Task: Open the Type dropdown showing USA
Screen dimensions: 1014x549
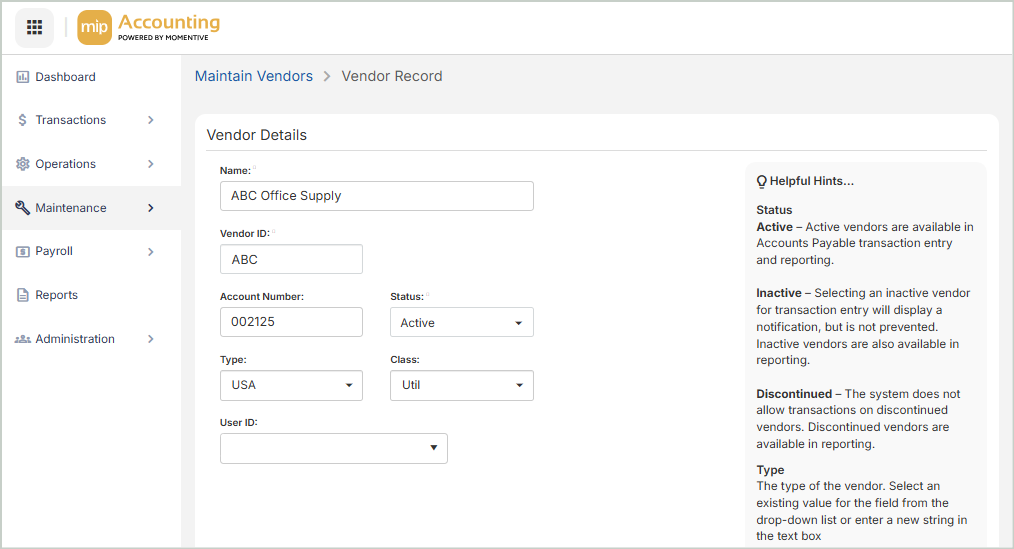Action: (x=291, y=385)
